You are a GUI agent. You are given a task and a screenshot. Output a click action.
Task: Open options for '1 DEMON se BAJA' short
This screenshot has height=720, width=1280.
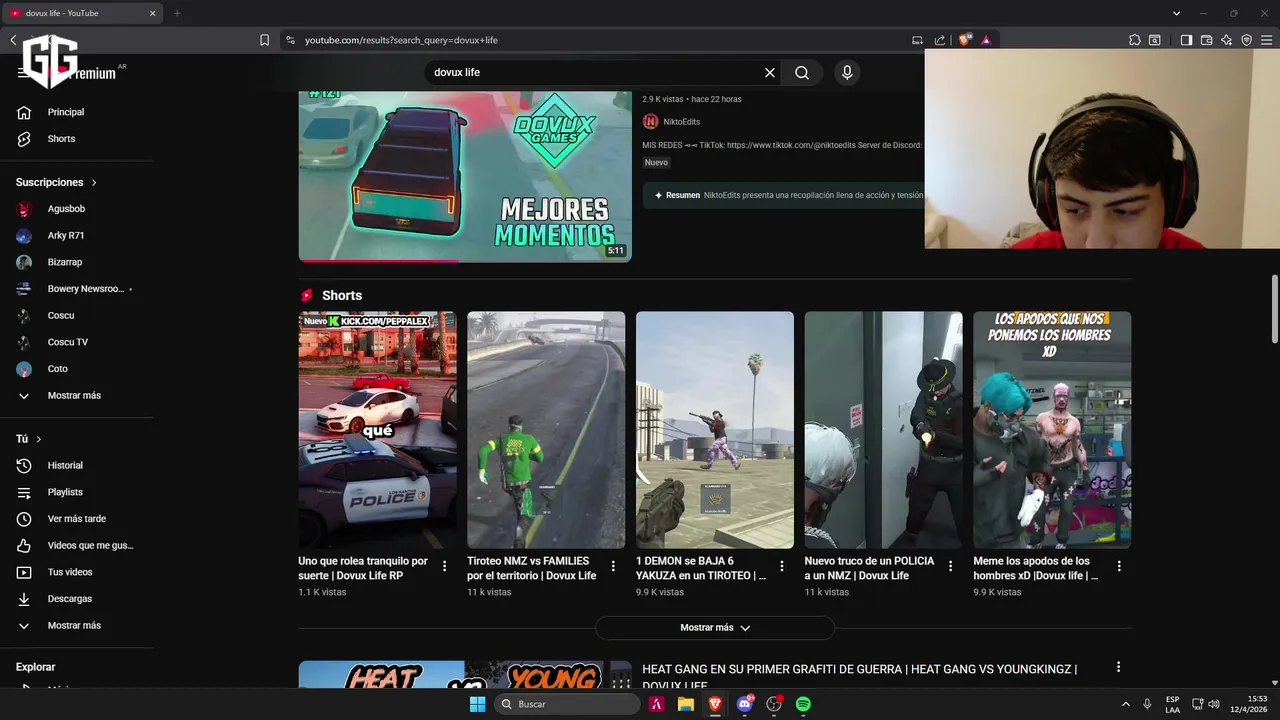point(782,566)
